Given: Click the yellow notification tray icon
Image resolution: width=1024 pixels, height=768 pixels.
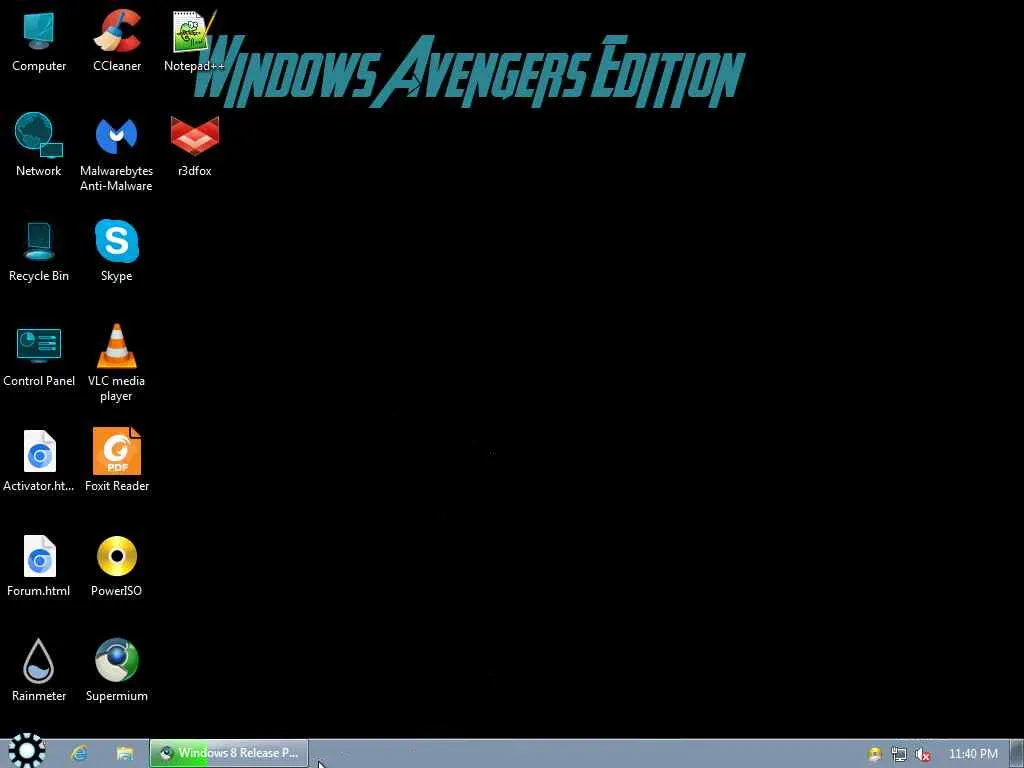Looking at the screenshot, I should (x=874, y=754).
